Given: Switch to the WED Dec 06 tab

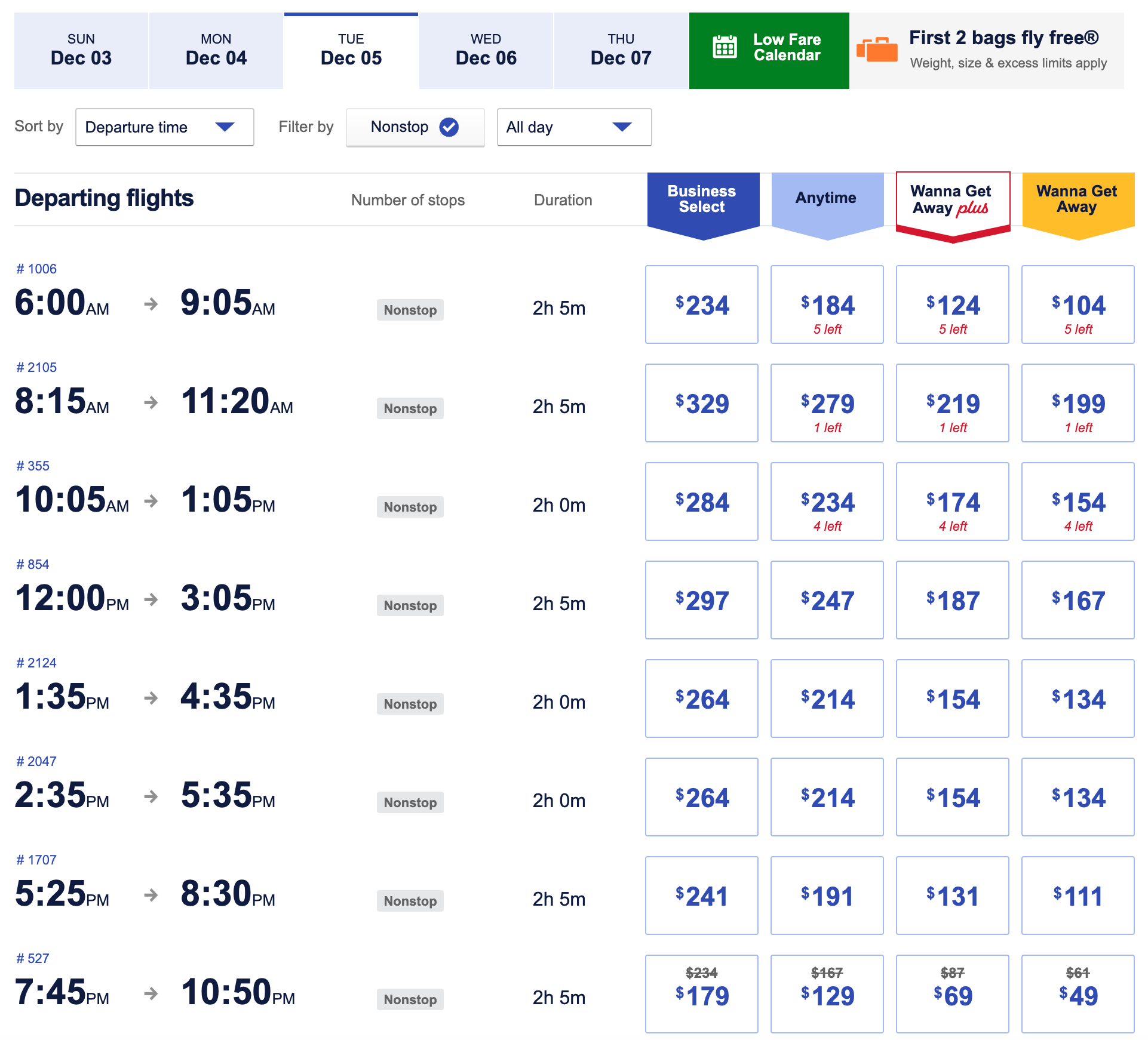Looking at the screenshot, I should [486, 51].
